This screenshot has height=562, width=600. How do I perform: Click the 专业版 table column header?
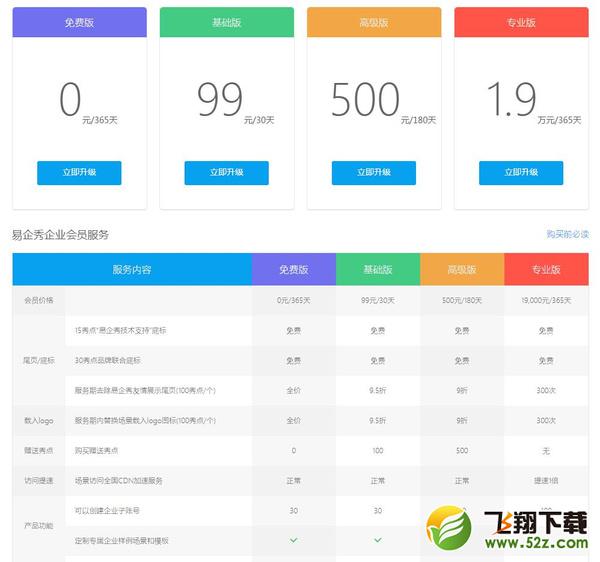(x=546, y=269)
